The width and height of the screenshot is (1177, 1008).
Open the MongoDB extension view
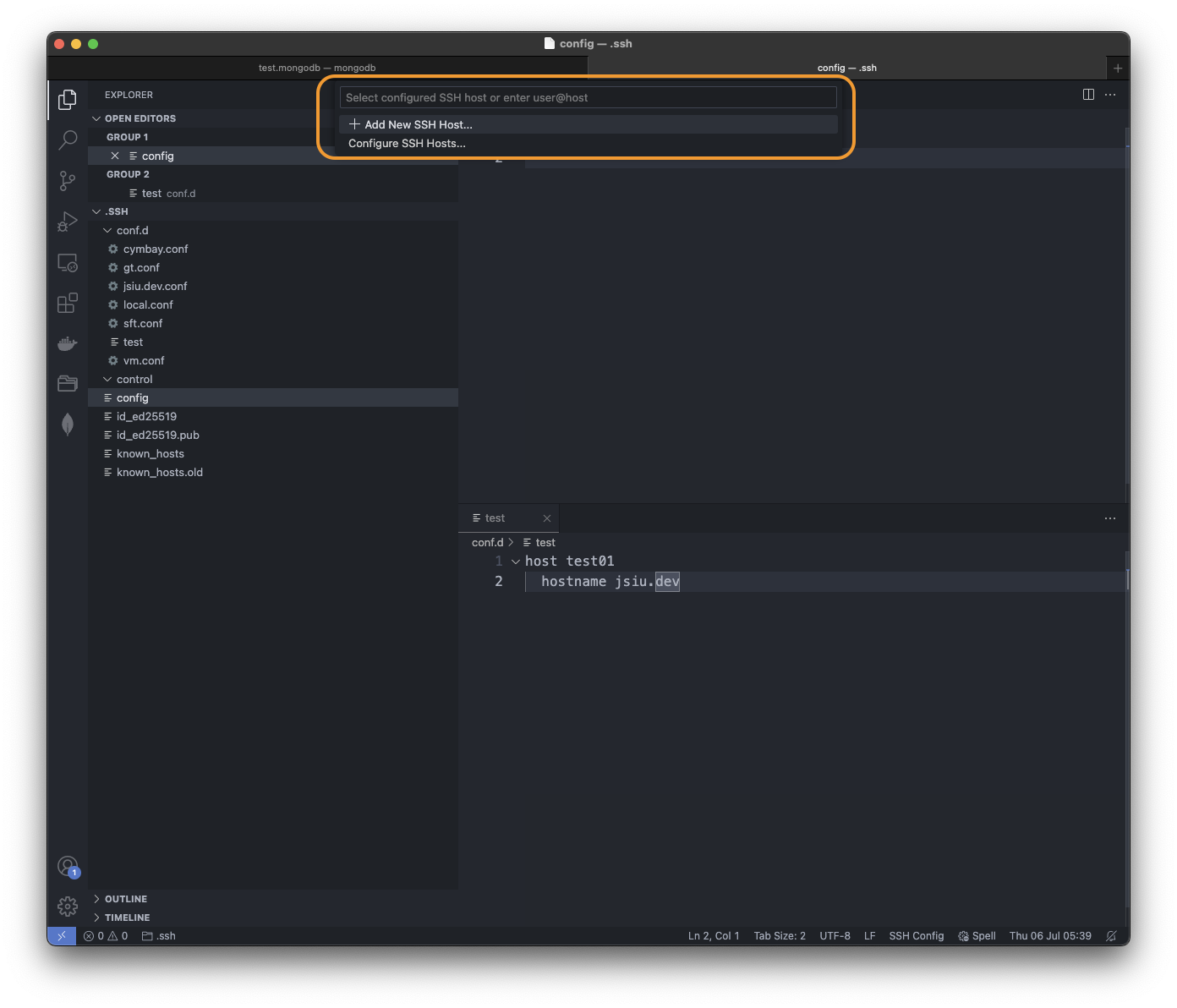tap(67, 424)
